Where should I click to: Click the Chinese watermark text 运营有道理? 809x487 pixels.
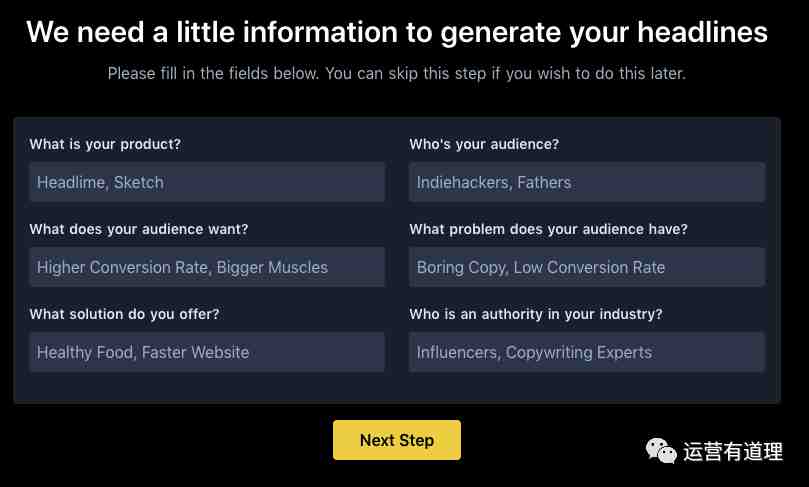pyautogui.click(x=733, y=451)
